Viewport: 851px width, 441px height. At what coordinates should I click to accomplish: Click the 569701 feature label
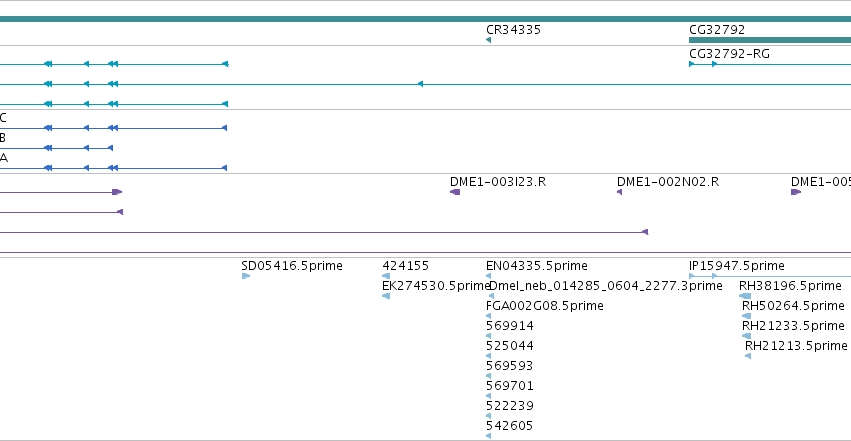point(510,386)
